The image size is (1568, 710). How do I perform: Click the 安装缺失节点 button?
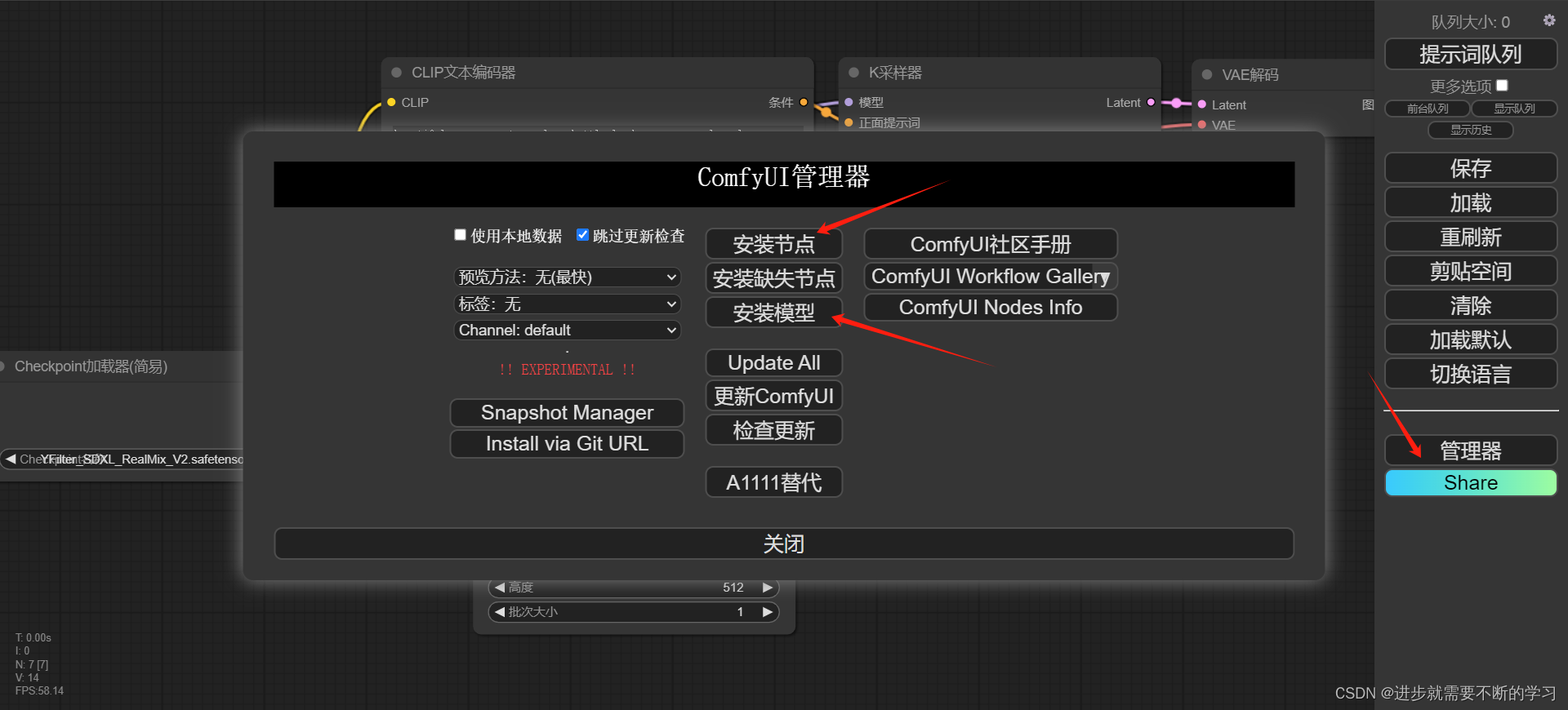click(773, 278)
